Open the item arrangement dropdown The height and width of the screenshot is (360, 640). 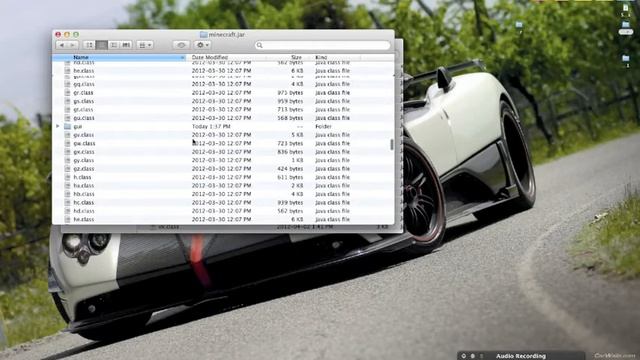click(x=145, y=45)
